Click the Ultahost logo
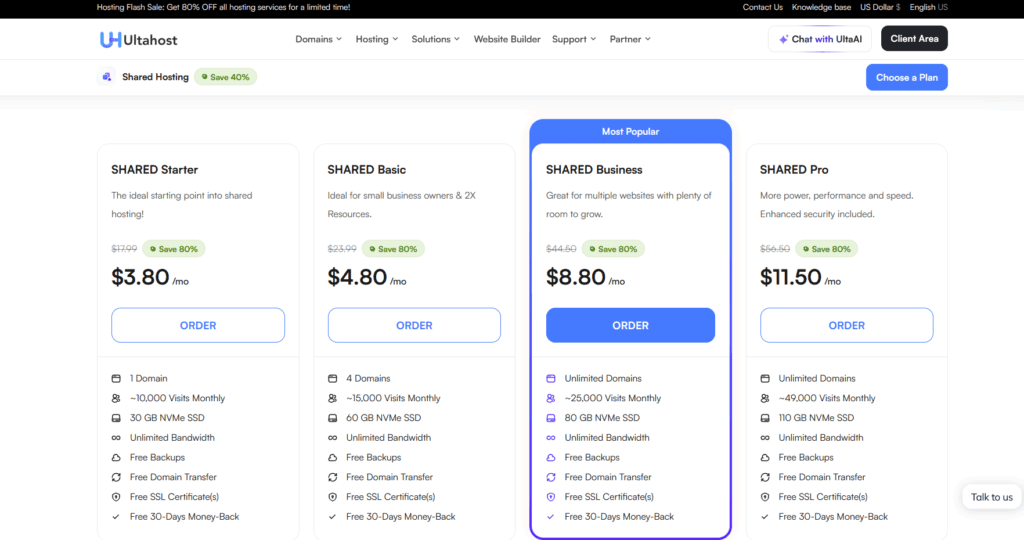1024x540 pixels. pos(138,40)
